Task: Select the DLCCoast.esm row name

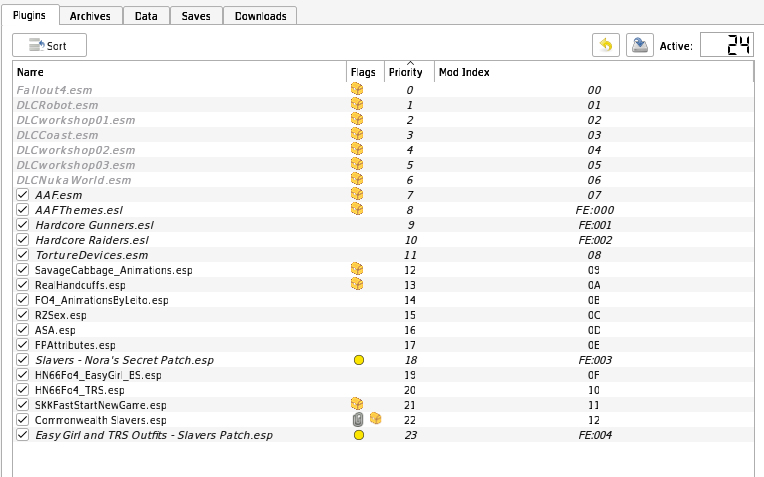Action: pyautogui.click(x=57, y=135)
